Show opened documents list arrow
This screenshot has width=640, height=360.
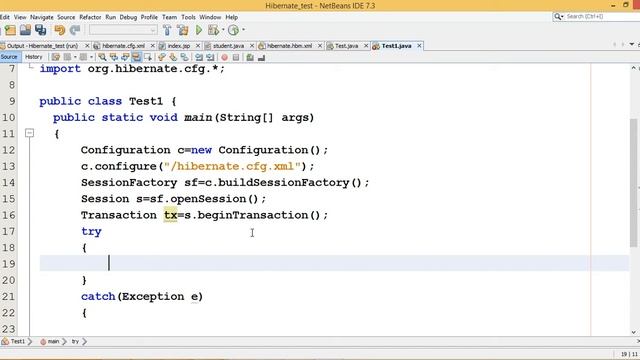pyautogui.click(x=631, y=45)
